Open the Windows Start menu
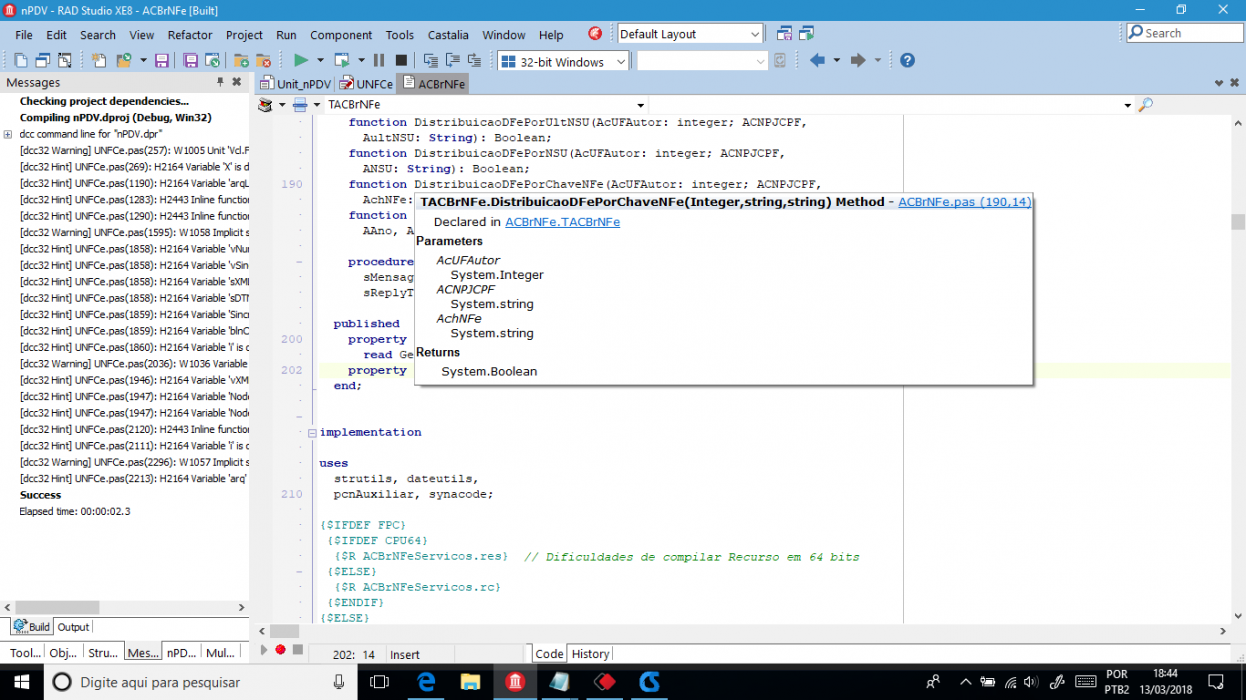Screen dimensions: 1246x700 (x=21, y=682)
